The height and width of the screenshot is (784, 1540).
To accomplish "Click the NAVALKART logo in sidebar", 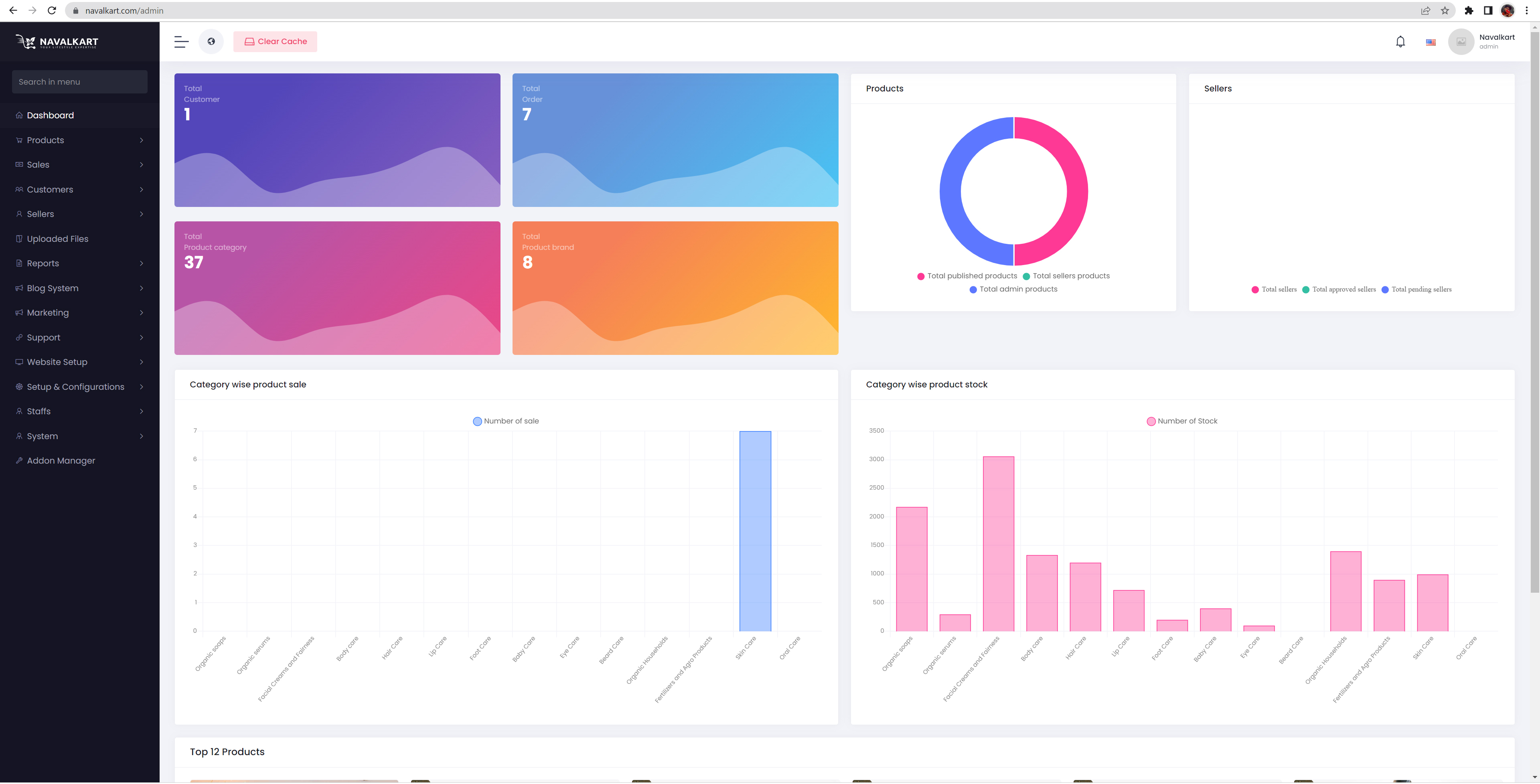I will coord(57,42).
